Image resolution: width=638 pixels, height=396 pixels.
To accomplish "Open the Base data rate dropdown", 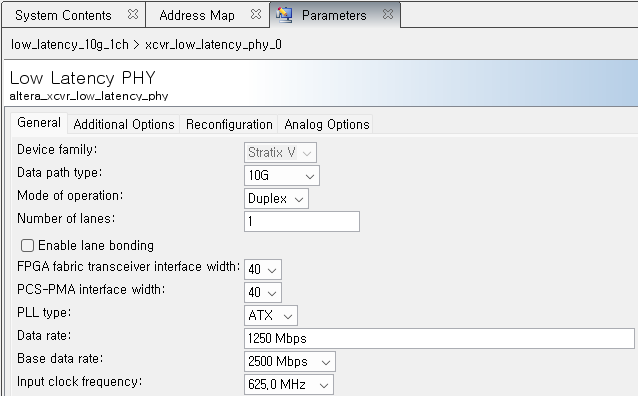I will (x=290, y=361).
